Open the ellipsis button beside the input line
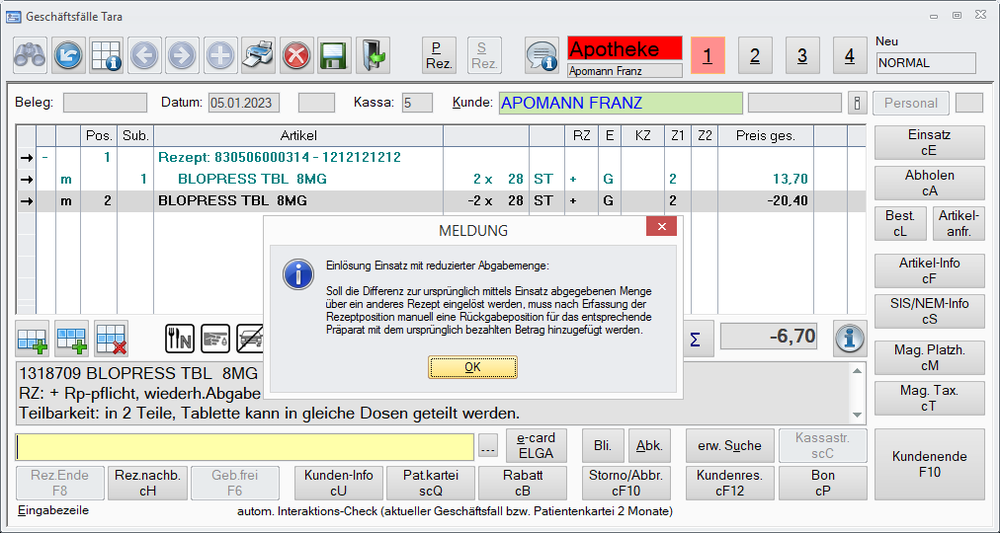 [487, 446]
